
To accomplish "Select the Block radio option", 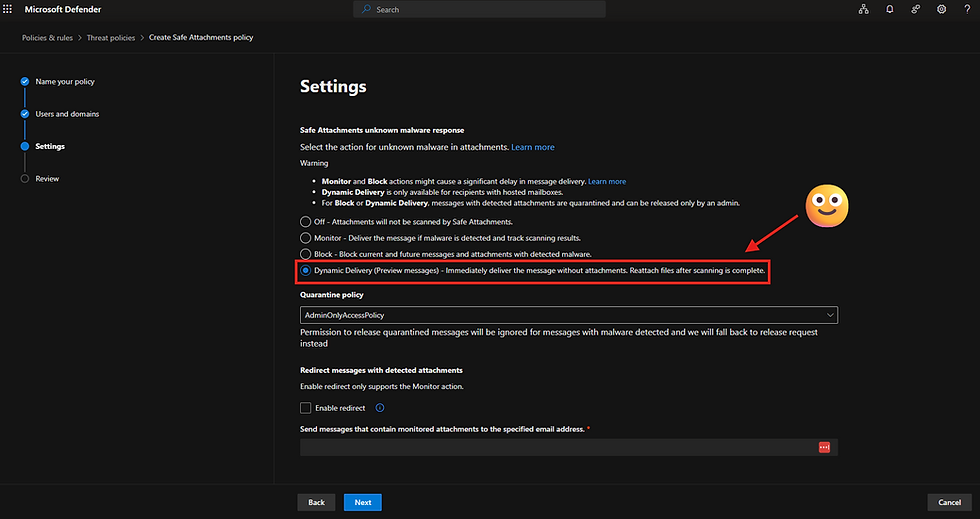I will [306, 254].
